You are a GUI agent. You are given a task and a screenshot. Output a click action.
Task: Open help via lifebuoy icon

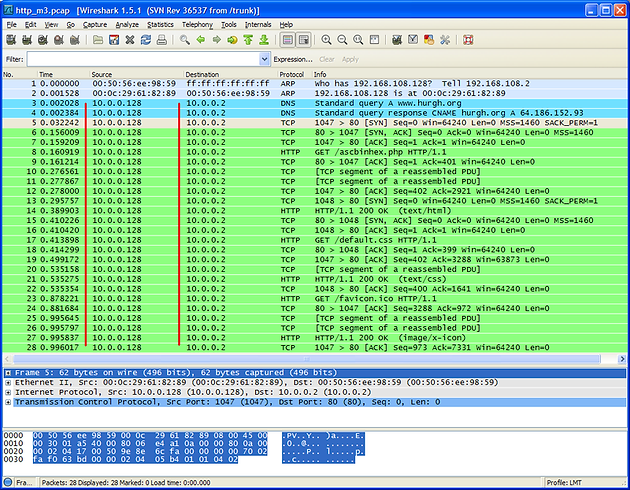468,40
